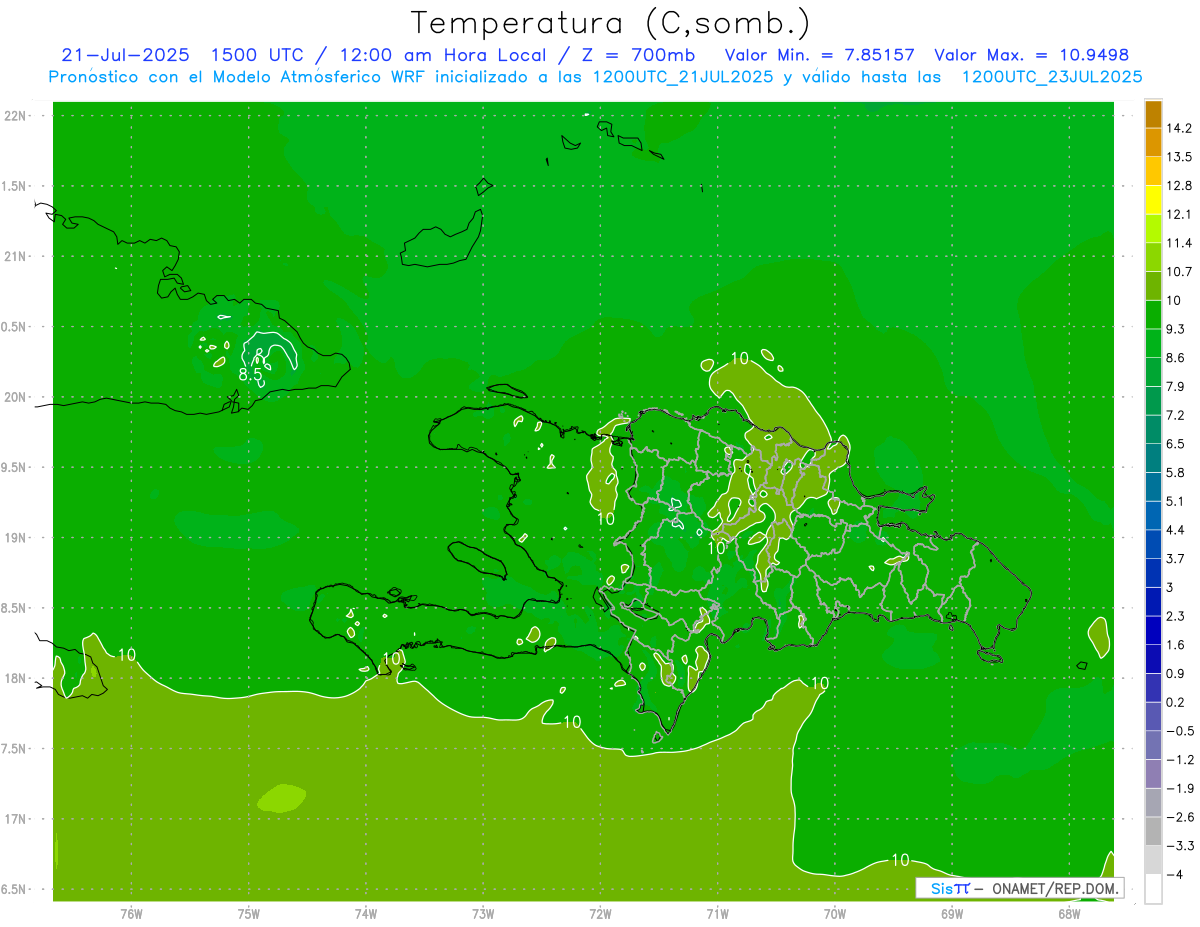Click the "8.6" value on the color legend
The width and height of the screenshot is (1200, 927).
tap(1176, 358)
